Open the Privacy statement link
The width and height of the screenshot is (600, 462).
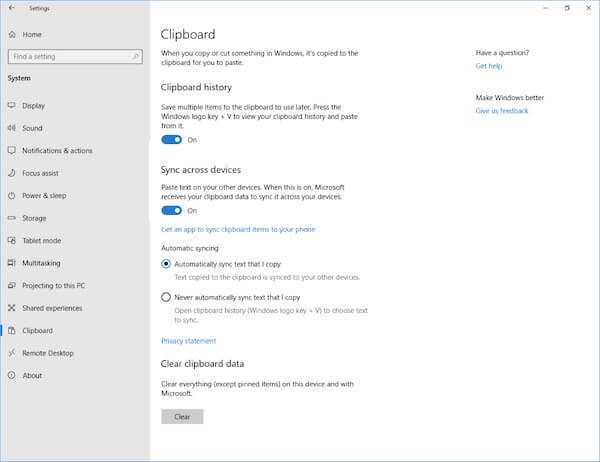click(189, 341)
